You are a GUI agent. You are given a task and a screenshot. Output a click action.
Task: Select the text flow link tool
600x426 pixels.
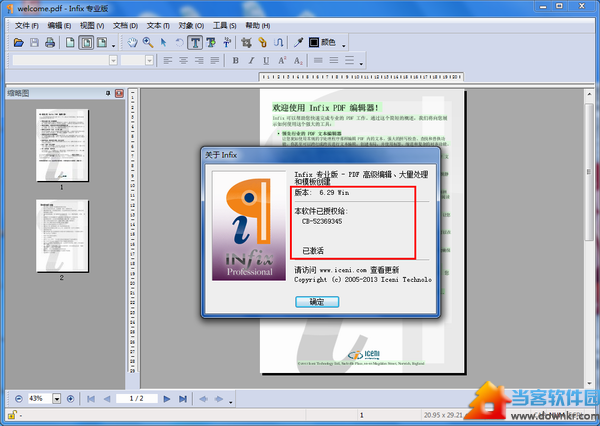pyautogui.click(x=279, y=42)
